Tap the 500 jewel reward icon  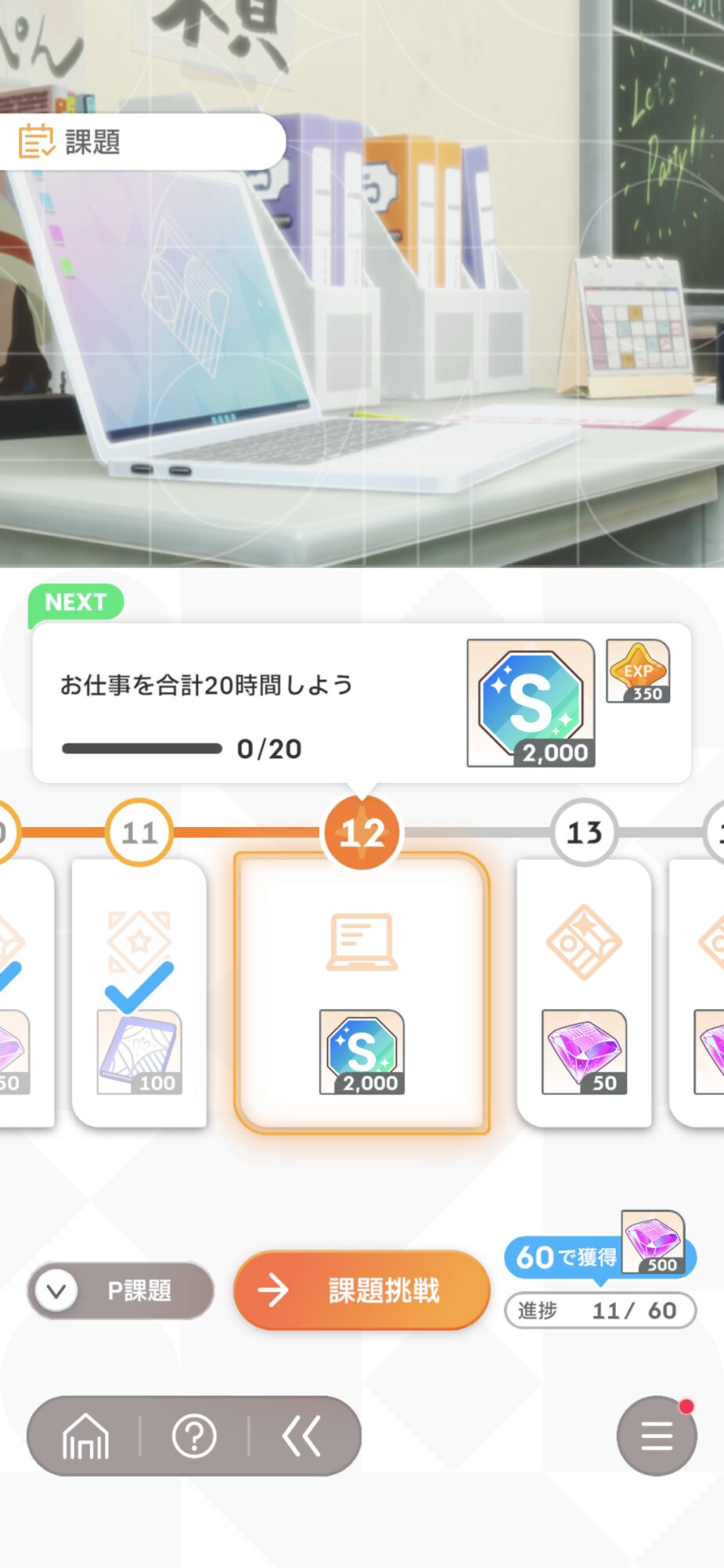(653, 1242)
